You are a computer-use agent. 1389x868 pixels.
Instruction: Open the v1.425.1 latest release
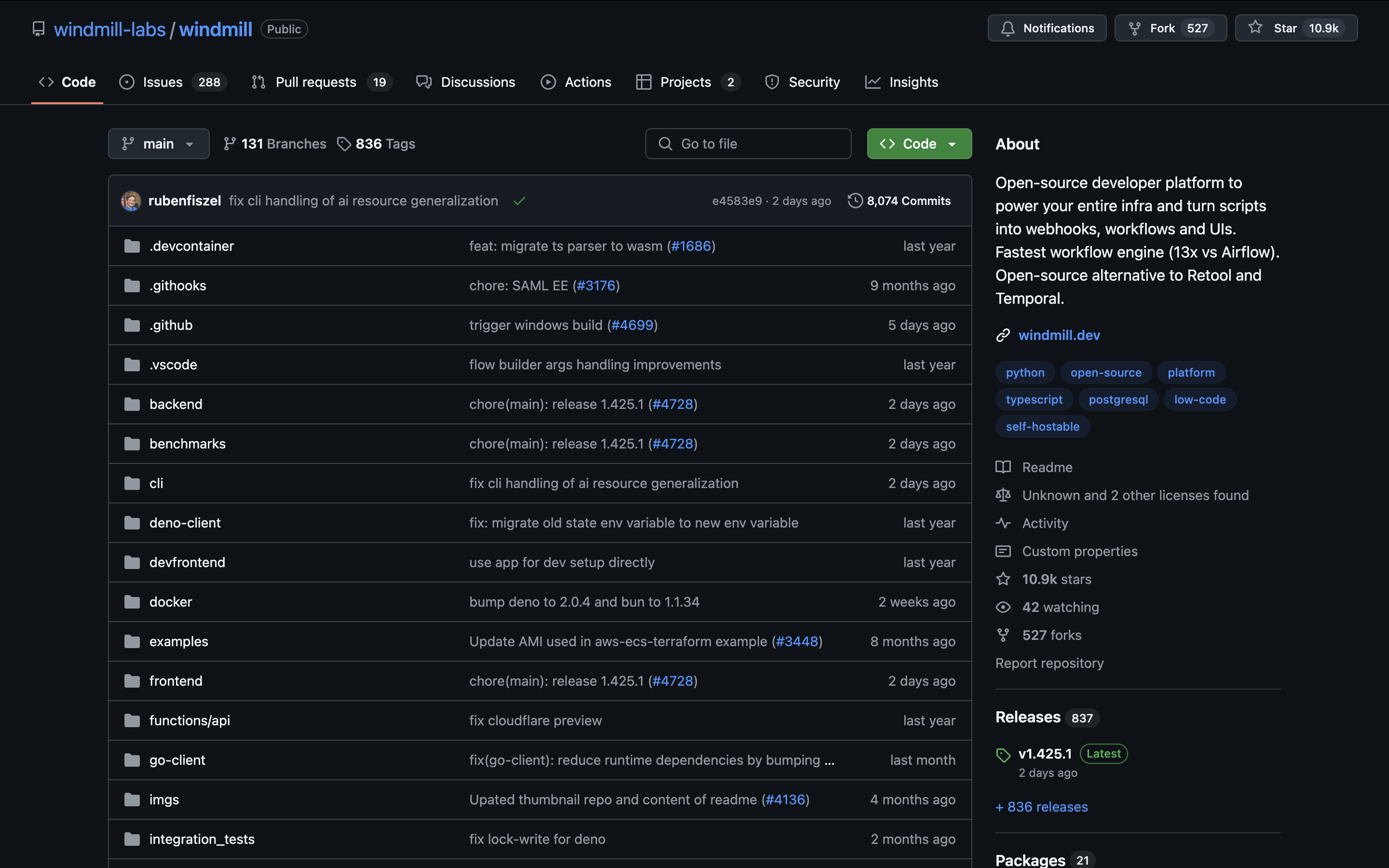point(1045,754)
